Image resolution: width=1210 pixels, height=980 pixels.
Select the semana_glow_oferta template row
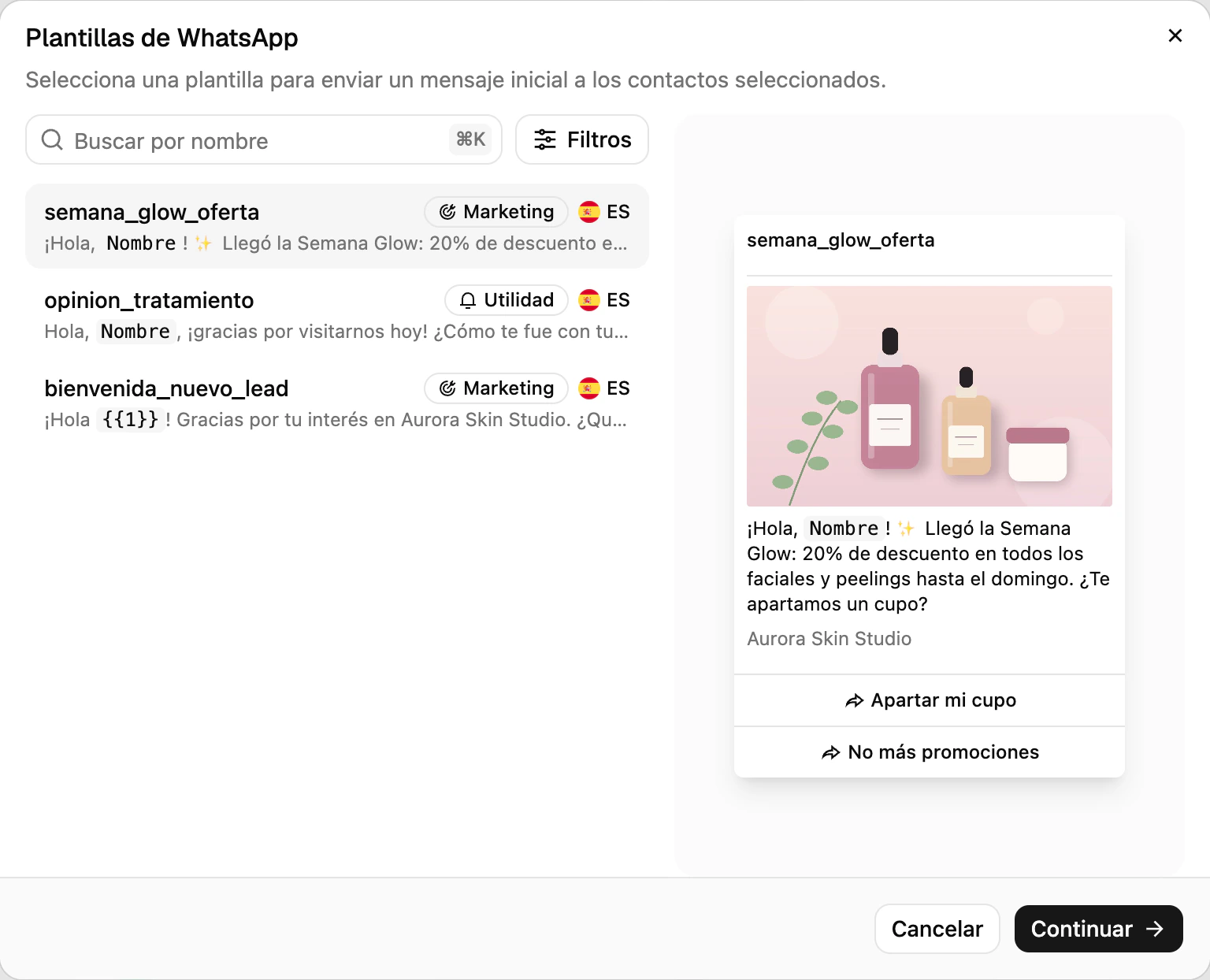337,226
